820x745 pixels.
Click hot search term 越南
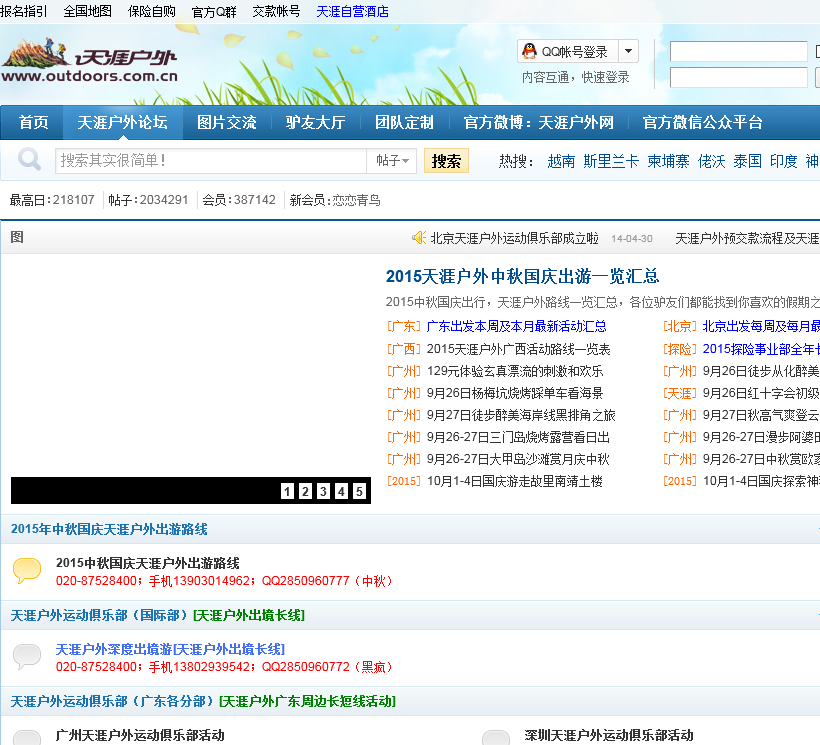coord(561,161)
